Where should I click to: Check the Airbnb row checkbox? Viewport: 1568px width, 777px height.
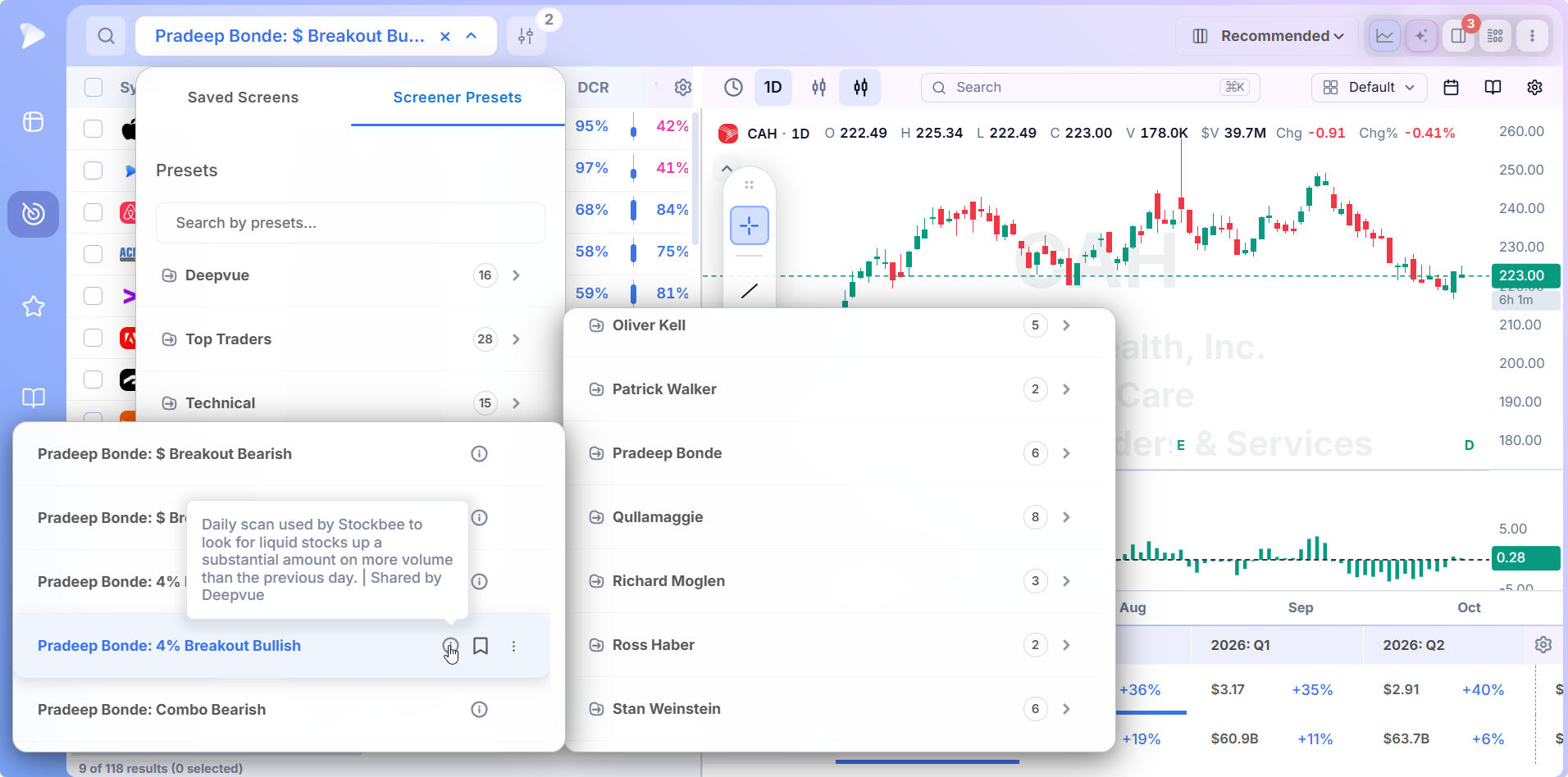click(93, 212)
